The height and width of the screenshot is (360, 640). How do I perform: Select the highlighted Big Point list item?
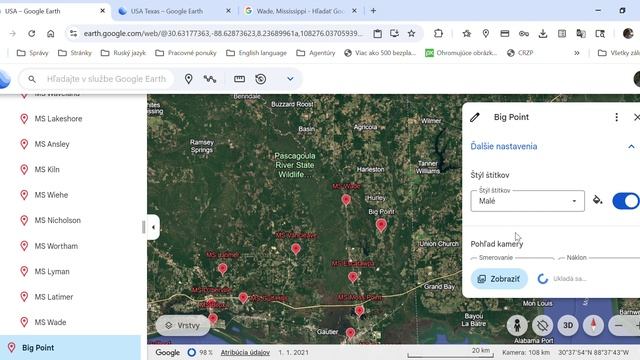pos(70,348)
